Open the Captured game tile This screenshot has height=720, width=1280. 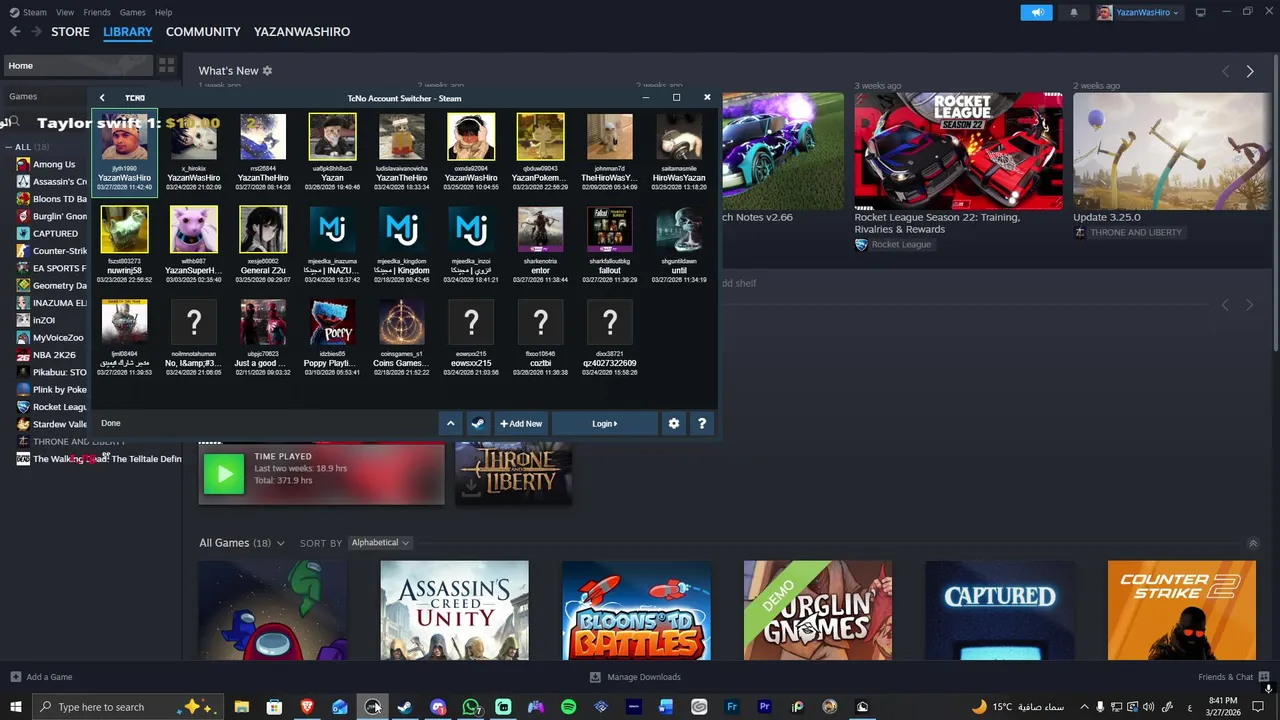(x=1000, y=610)
